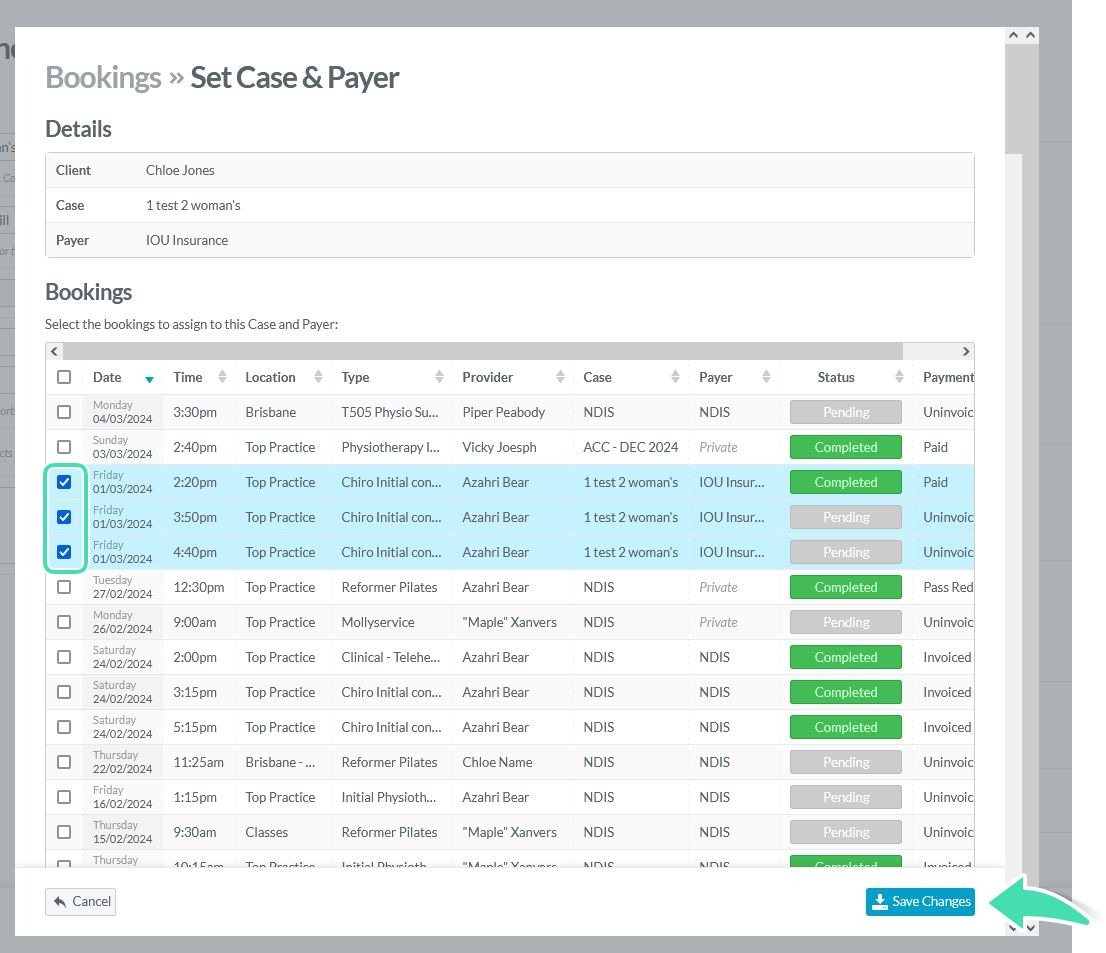Screen dimensions: 1106x953
Task: Click Completed status on 2:20pm Friday row
Action: pyautogui.click(x=846, y=482)
